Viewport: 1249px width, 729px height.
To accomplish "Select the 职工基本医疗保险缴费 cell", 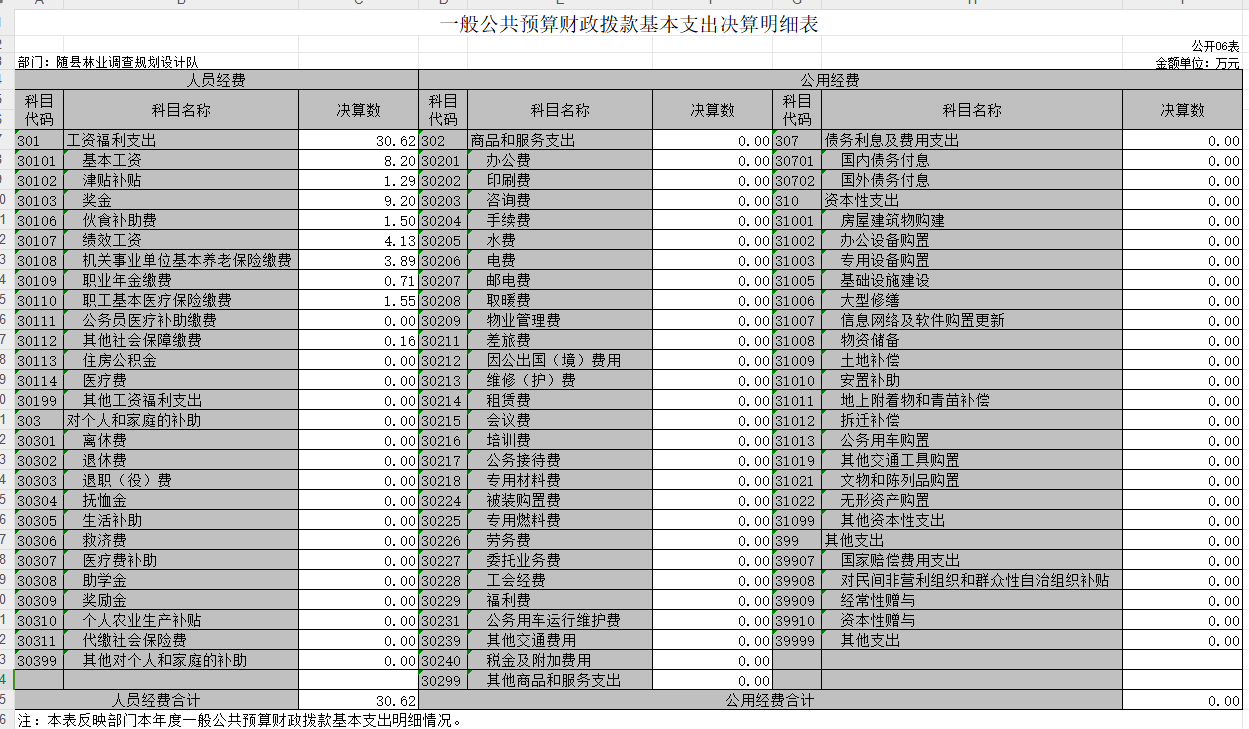I will (181, 300).
